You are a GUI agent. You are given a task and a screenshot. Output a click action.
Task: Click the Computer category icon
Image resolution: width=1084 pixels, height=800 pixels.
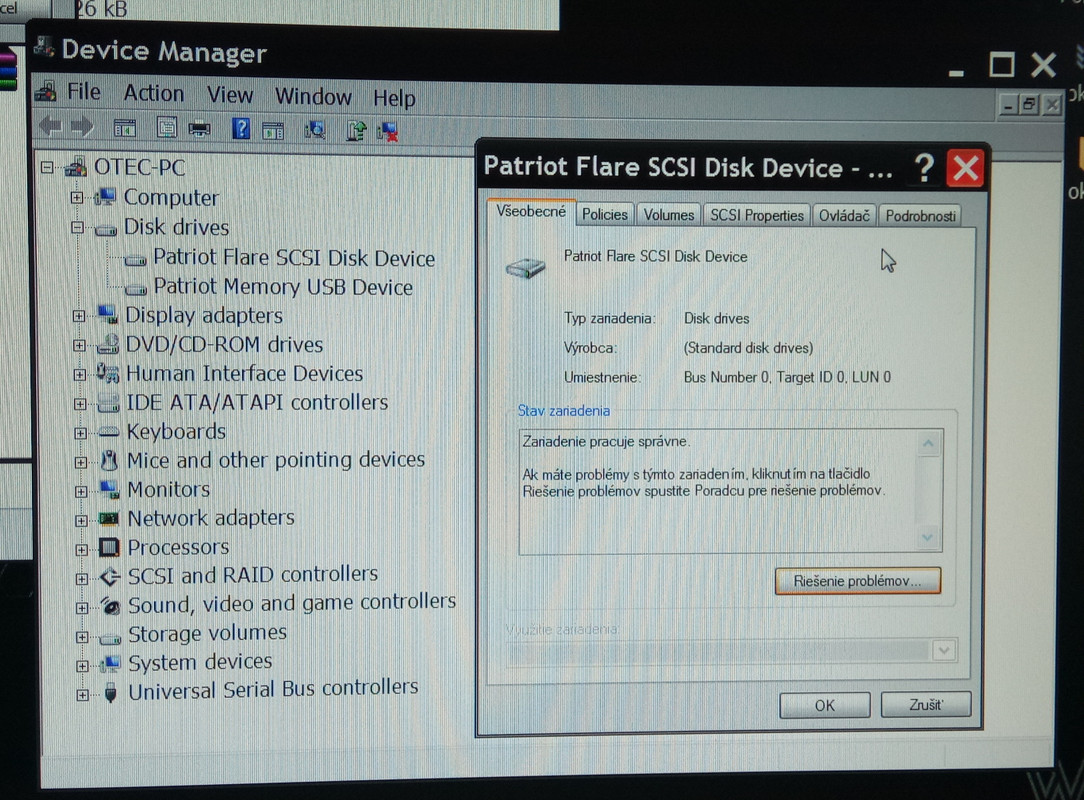click(105, 197)
